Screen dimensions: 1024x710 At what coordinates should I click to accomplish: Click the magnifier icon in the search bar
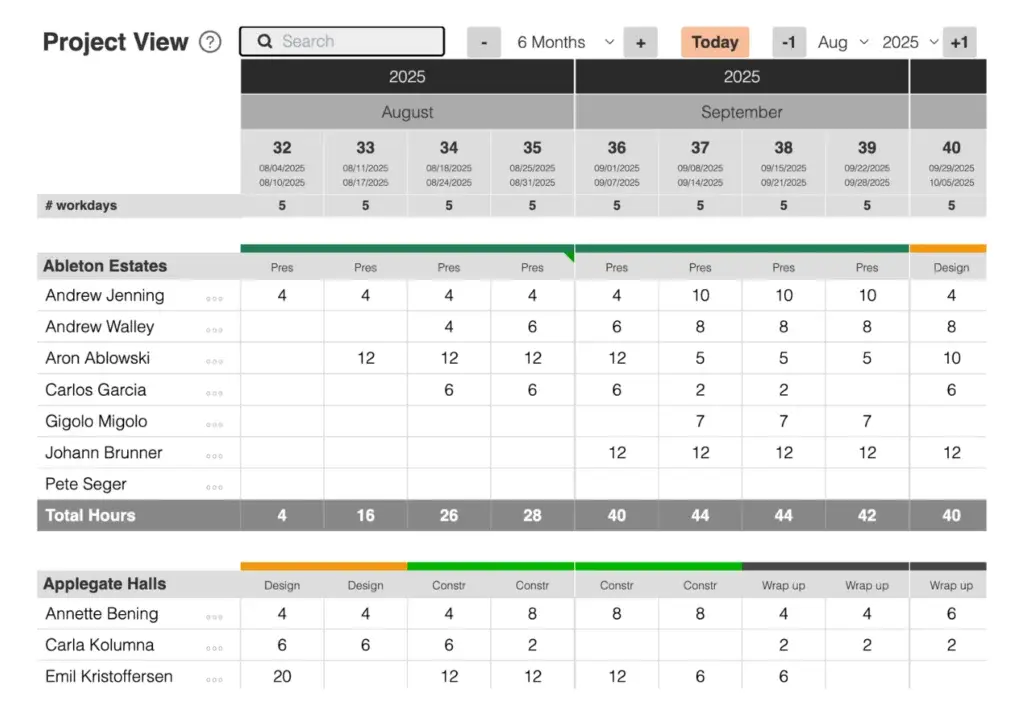263,41
